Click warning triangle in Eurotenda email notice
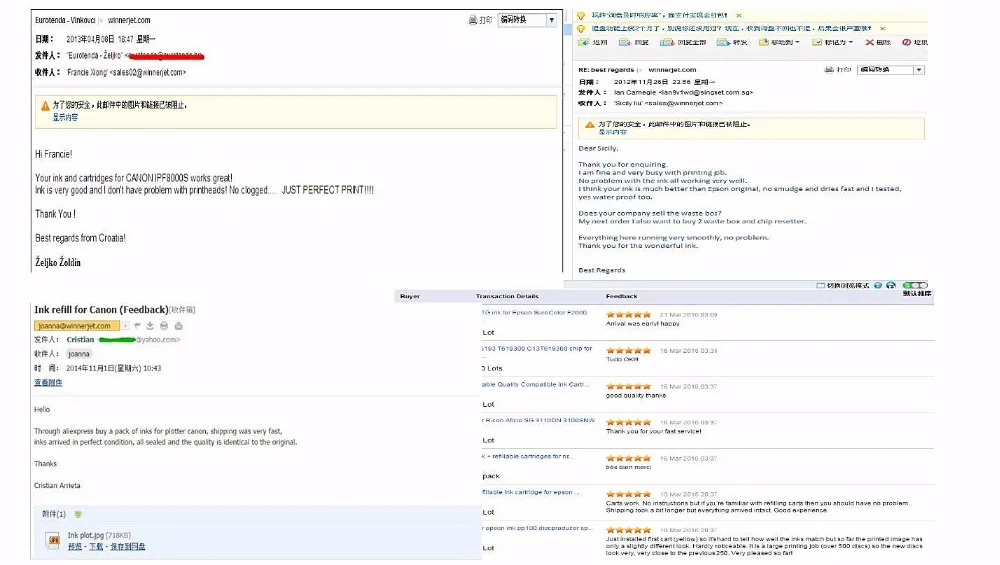Image resolution: width=1000 pixels, height=565 pixels. [x=45, y=106]
